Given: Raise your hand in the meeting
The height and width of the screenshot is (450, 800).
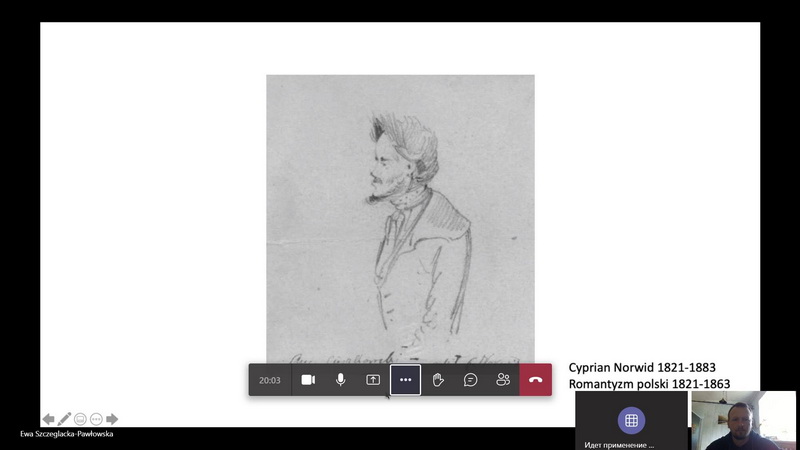Looking at the screenshot, I should click(438, 380).
